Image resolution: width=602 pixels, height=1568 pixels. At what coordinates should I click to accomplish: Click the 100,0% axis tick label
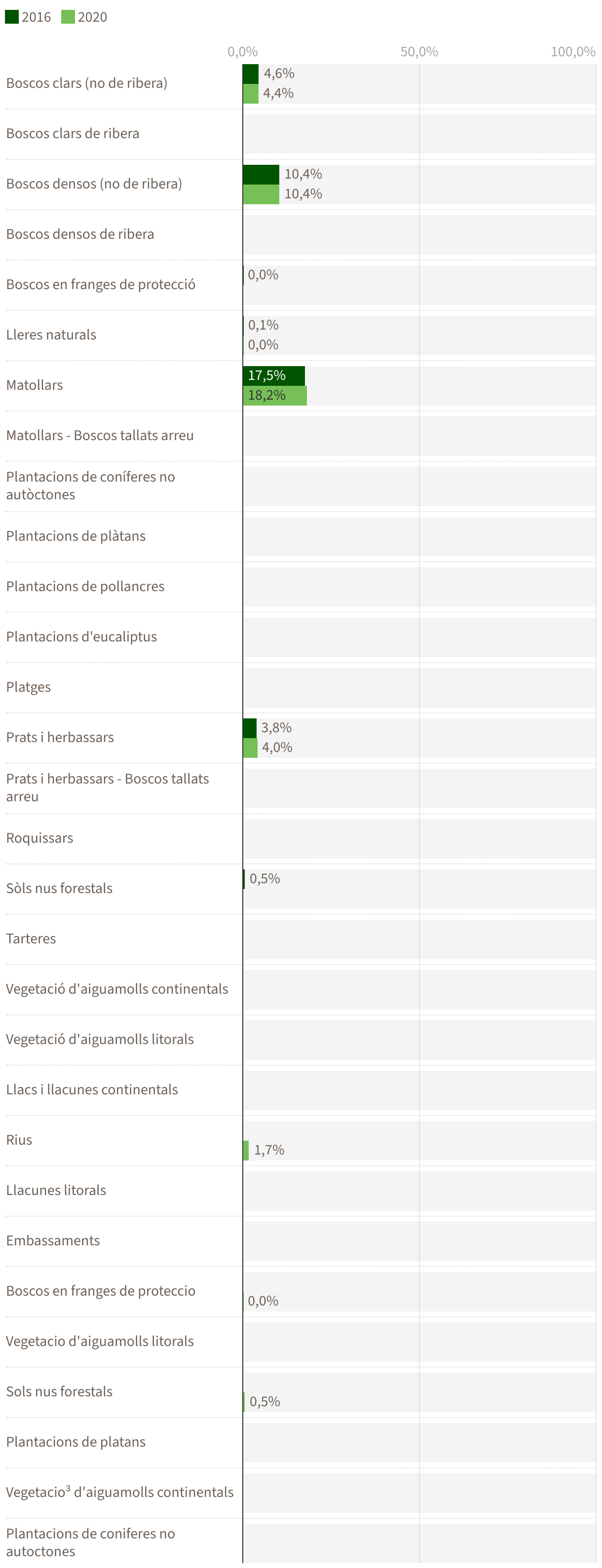coord(573,52)
